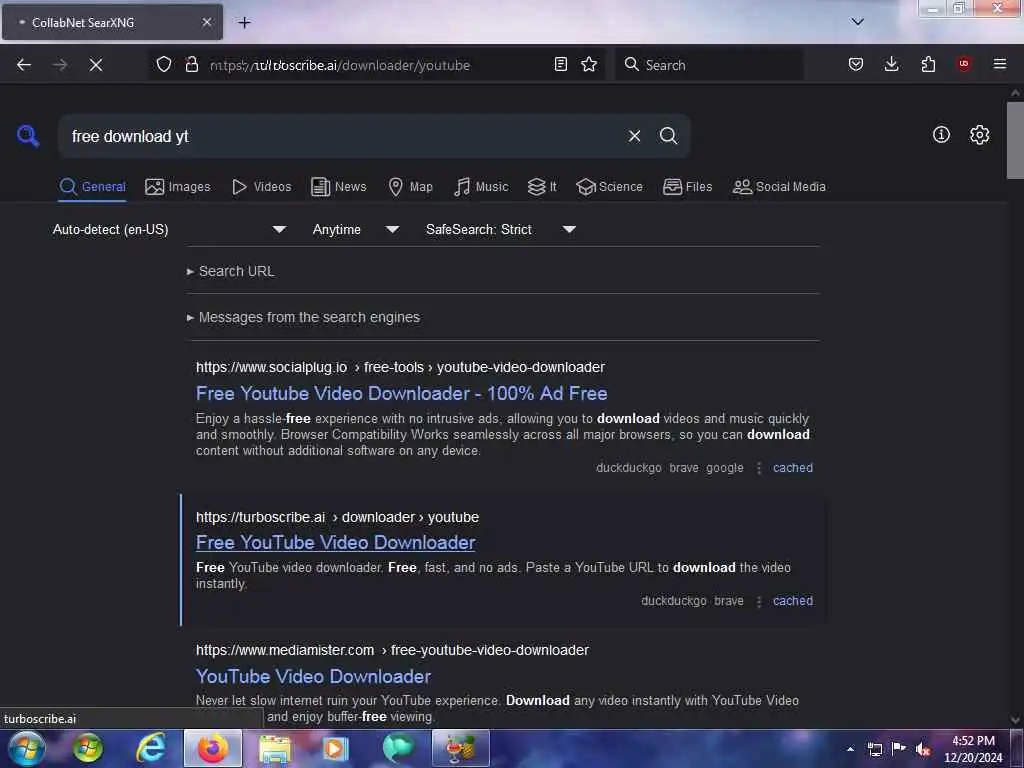Select the General search category
Viewport: 1024px width, 768px height.
[x=92, y=187]
